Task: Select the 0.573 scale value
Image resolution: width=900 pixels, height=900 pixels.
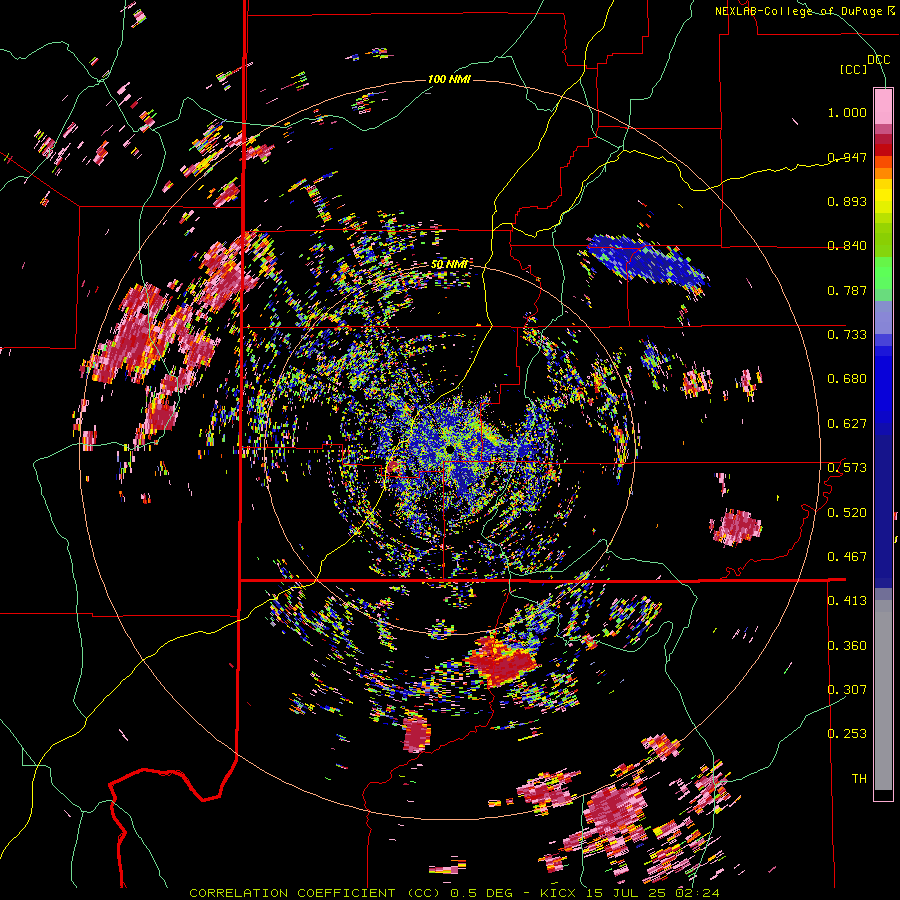Action: 847,468
